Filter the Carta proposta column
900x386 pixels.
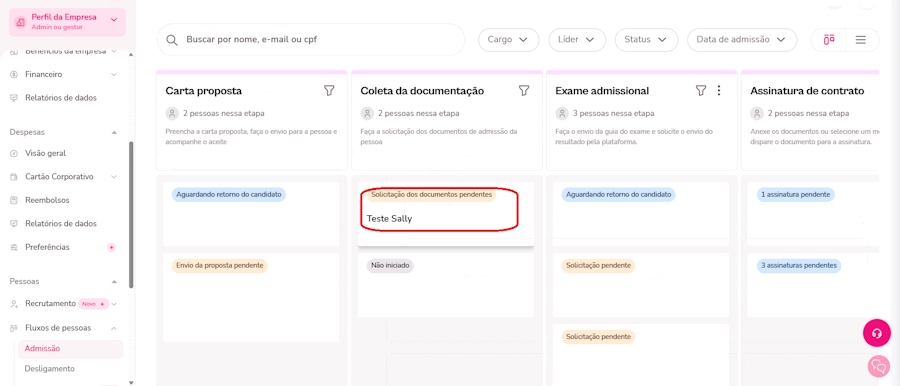point(329,91)
